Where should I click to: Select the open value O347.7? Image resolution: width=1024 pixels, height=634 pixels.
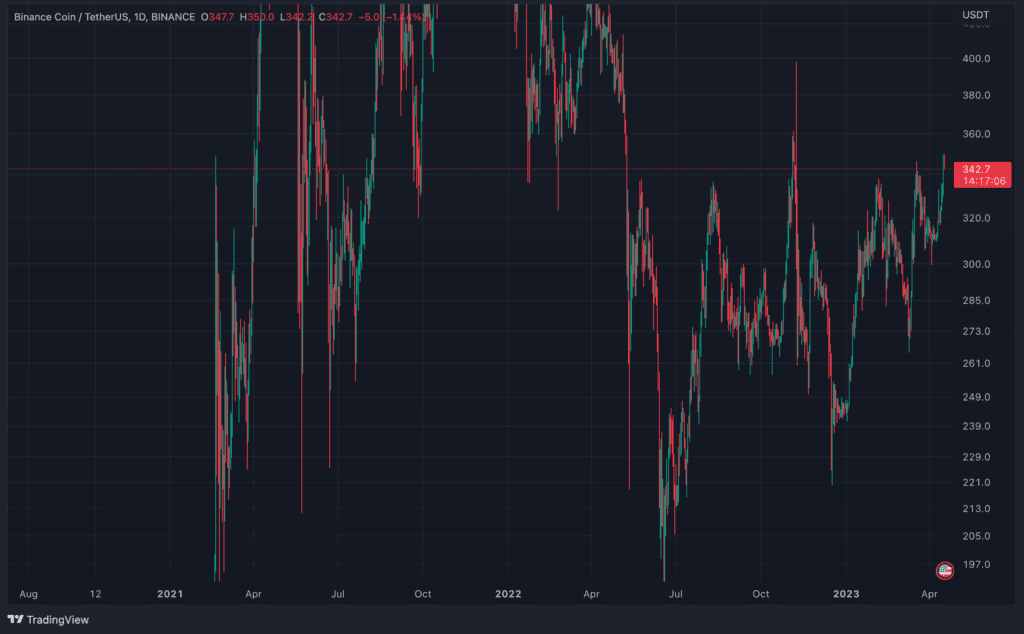pos(217,17)
